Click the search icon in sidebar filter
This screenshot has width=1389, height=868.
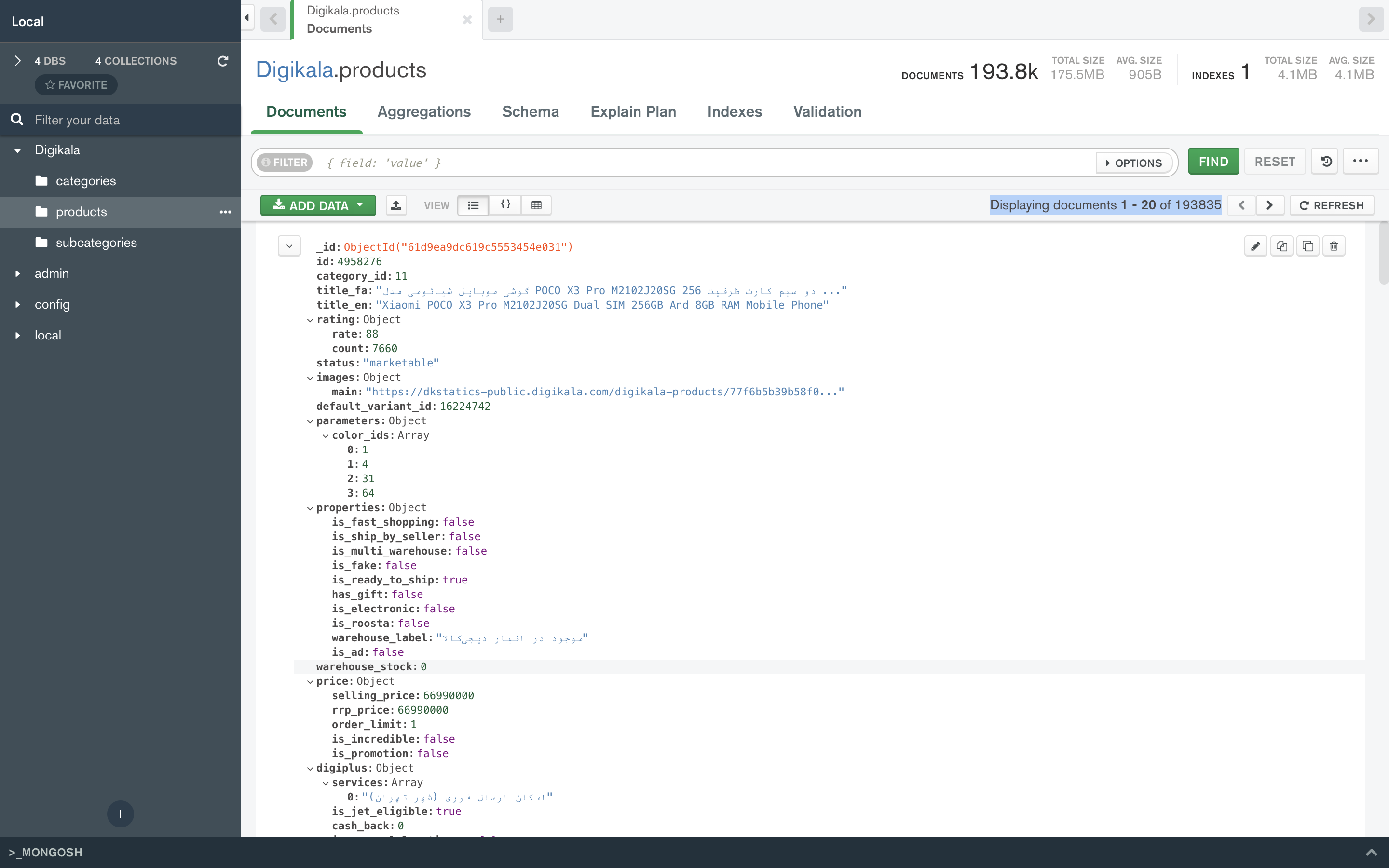(x=17, y=120)
